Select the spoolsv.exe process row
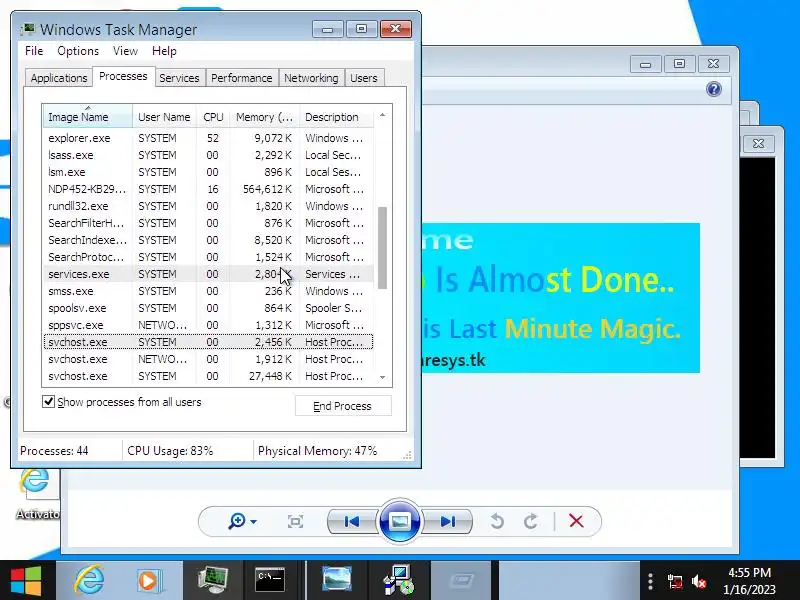The height and width of the screenshot is (600, 800). click(208, 308)
